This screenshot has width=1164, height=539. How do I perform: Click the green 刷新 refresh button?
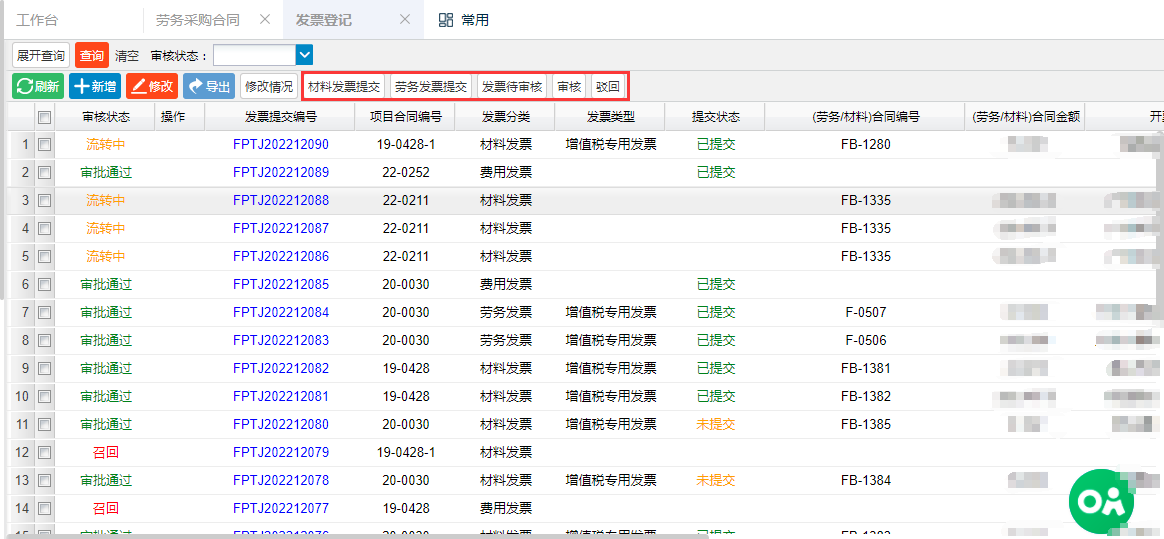pos(38,87)
